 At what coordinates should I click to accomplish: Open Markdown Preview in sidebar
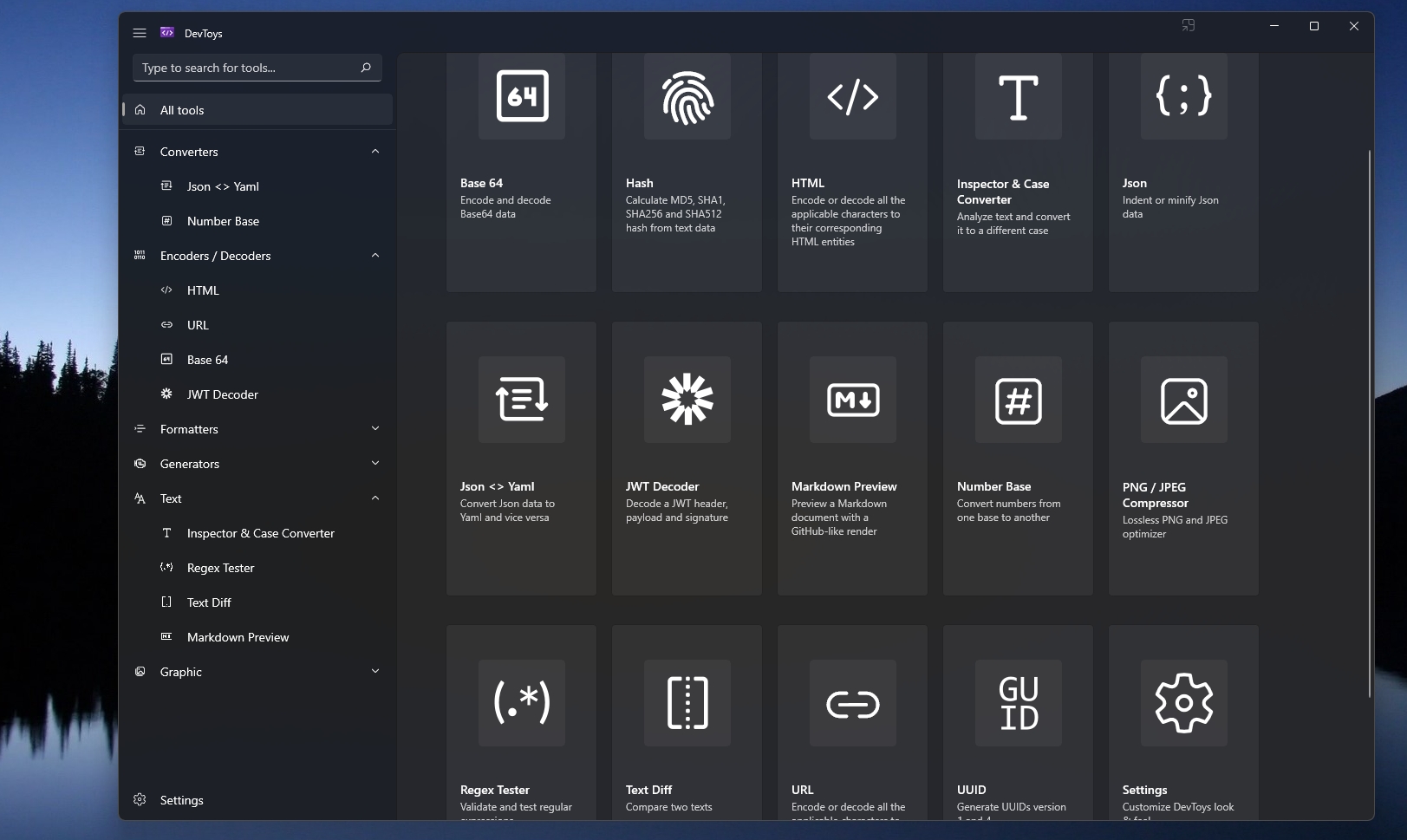[x=257, y=637]
